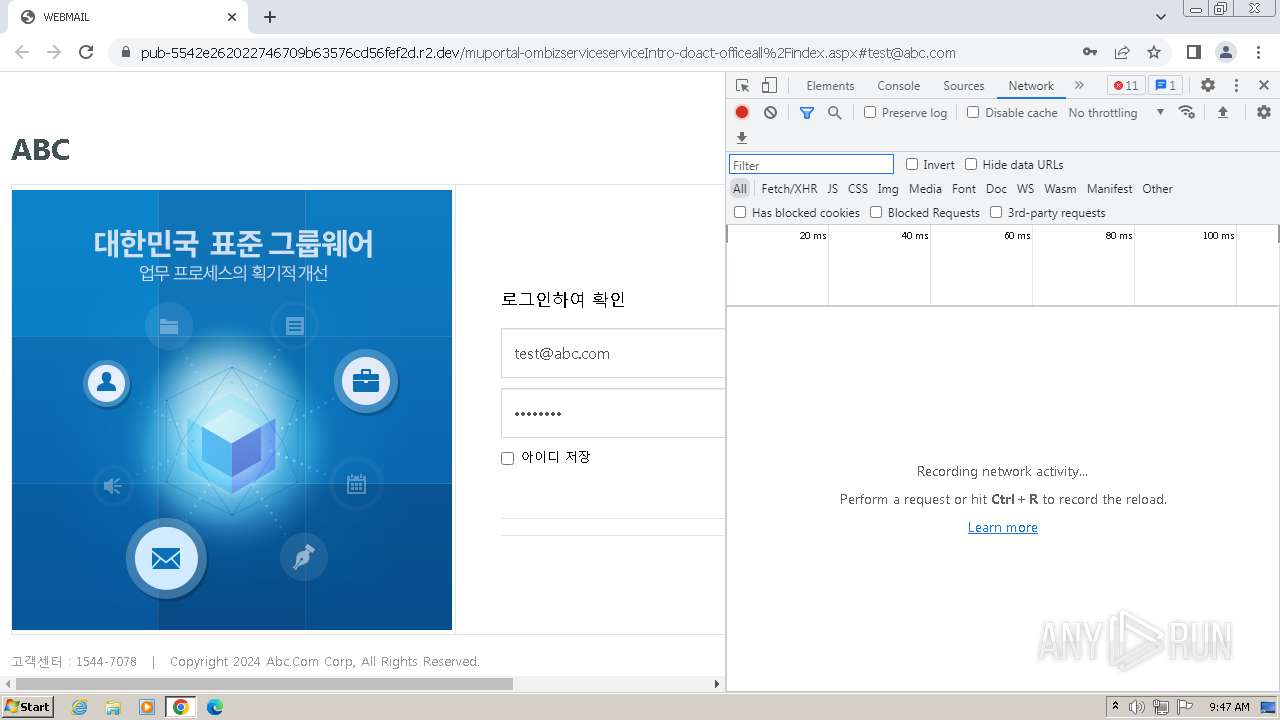Filter requests by Media type

click(925, 188)
